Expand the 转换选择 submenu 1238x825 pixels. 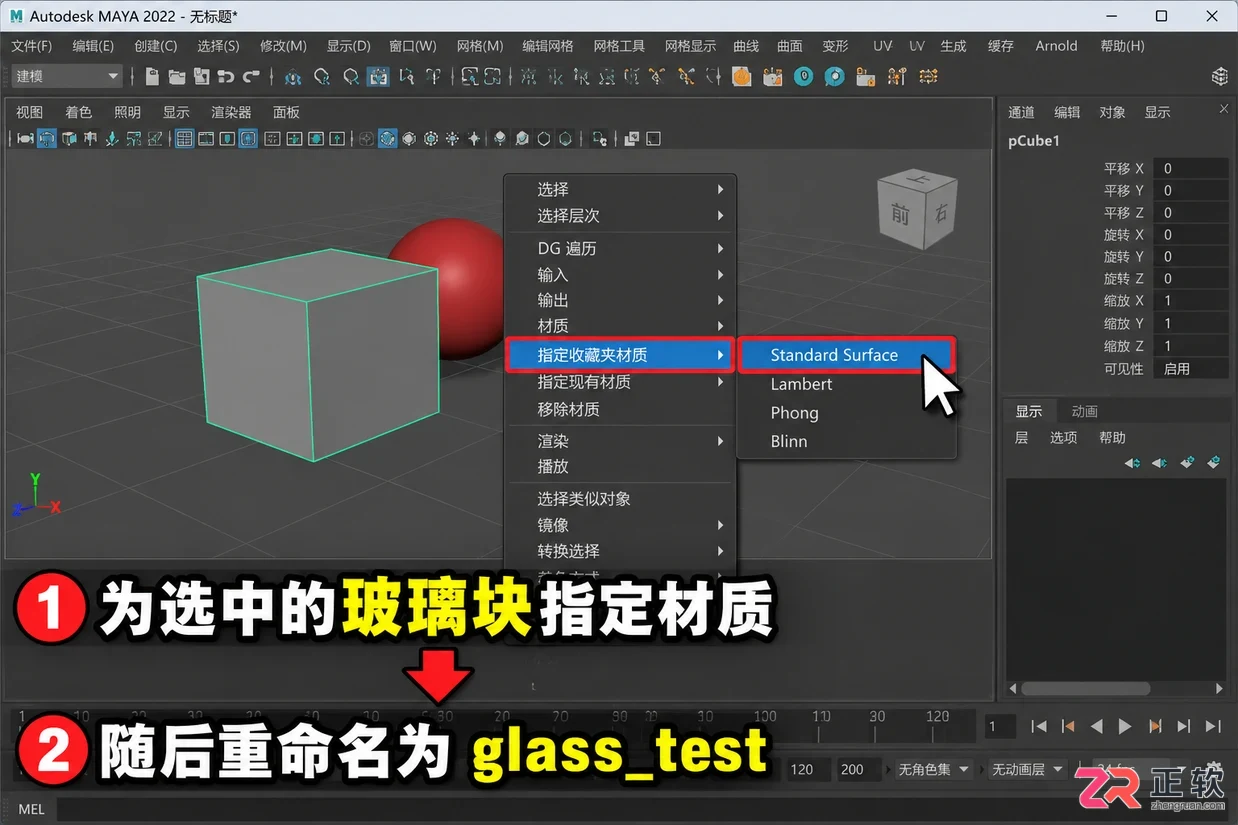point(621,551)
